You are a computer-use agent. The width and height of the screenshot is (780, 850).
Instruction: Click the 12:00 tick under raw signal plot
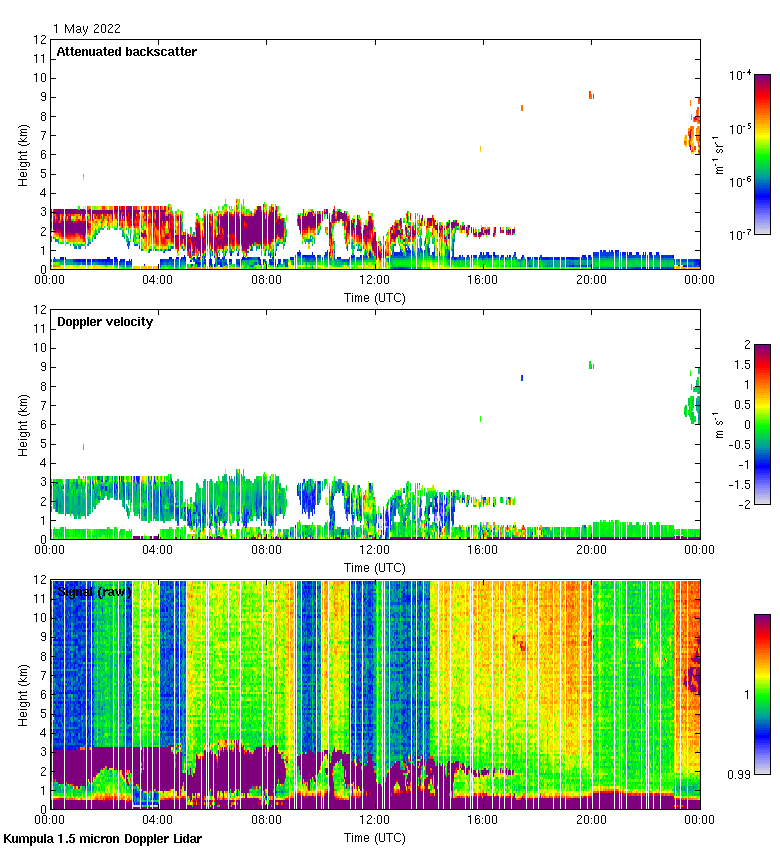(375, 821)
